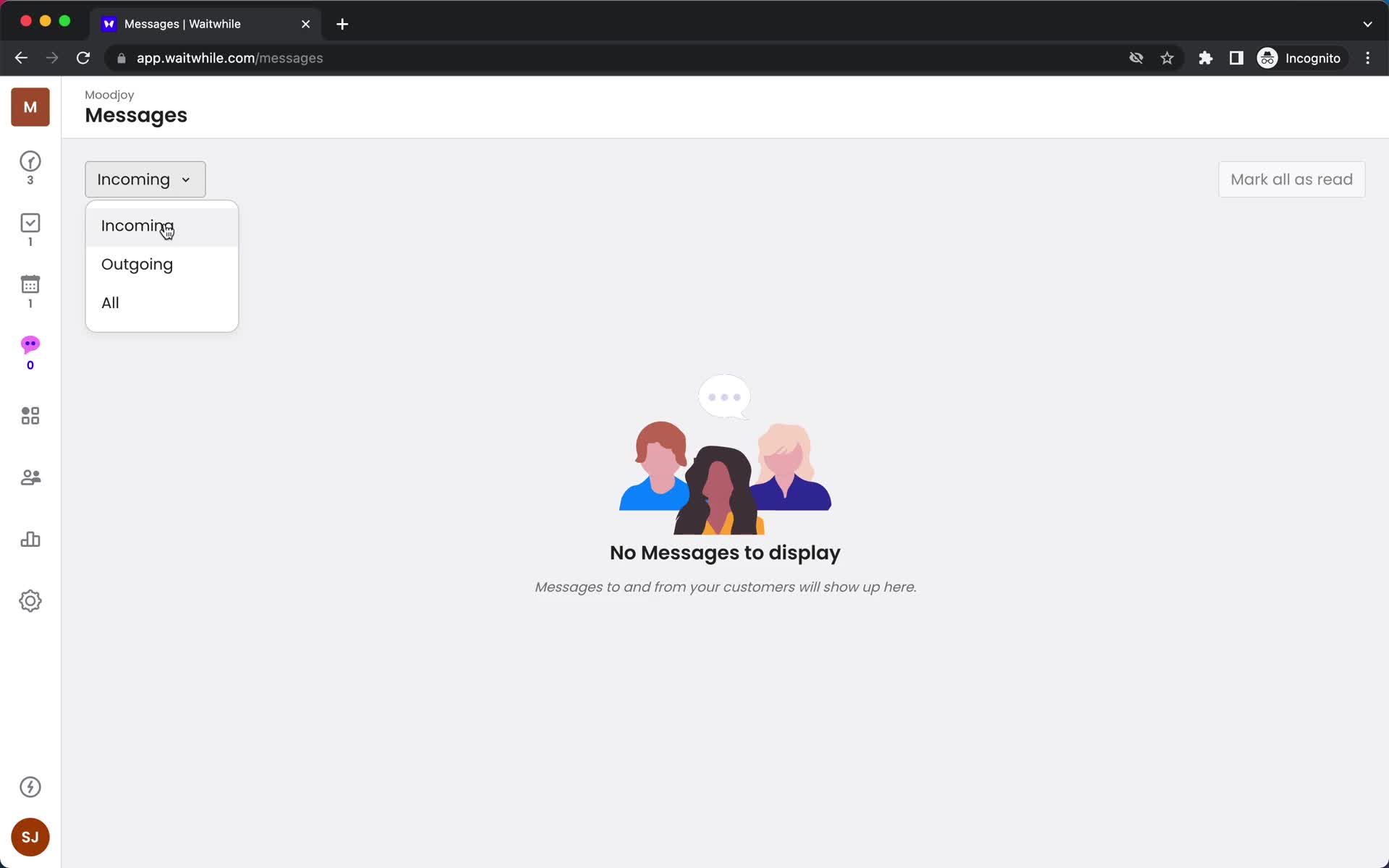Select Incoming from the dropdown list
Image resolution: width=1389 pixels, height=868 pixels.
point(137,225)
